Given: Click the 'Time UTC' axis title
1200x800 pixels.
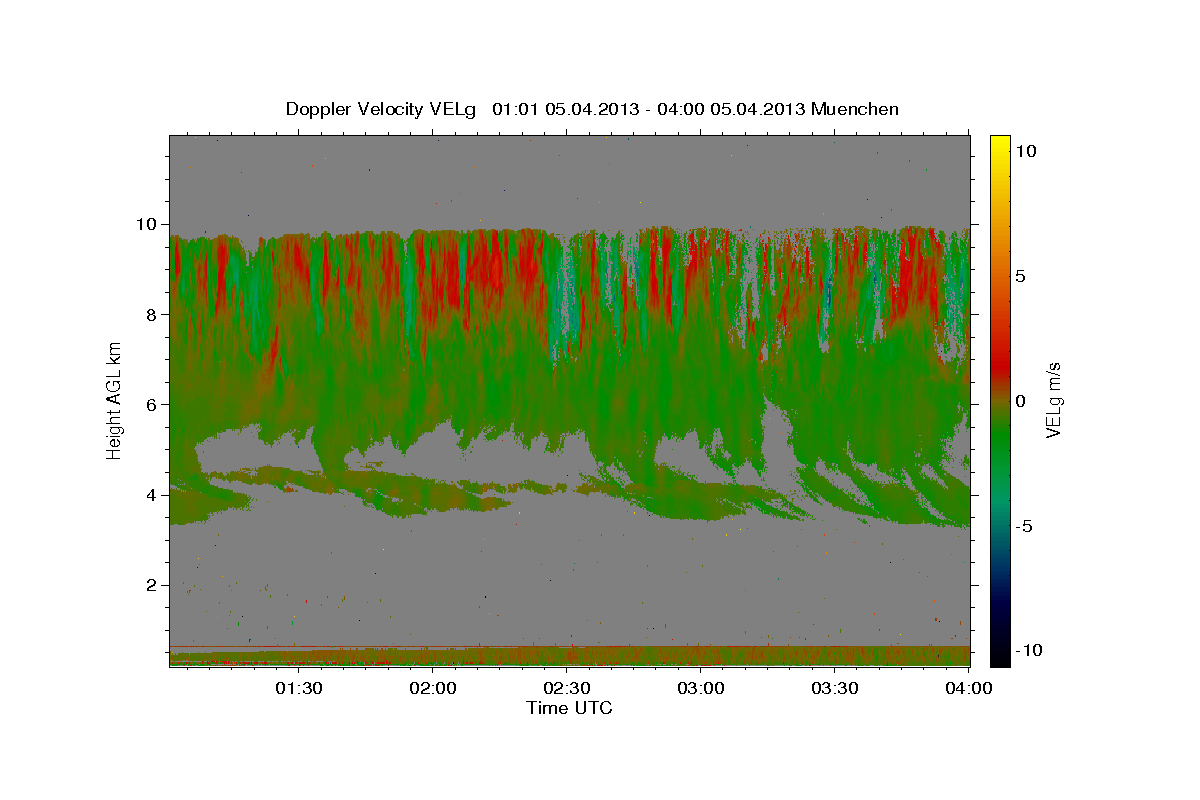Looking at the screenshot, I should click(569, 708).
